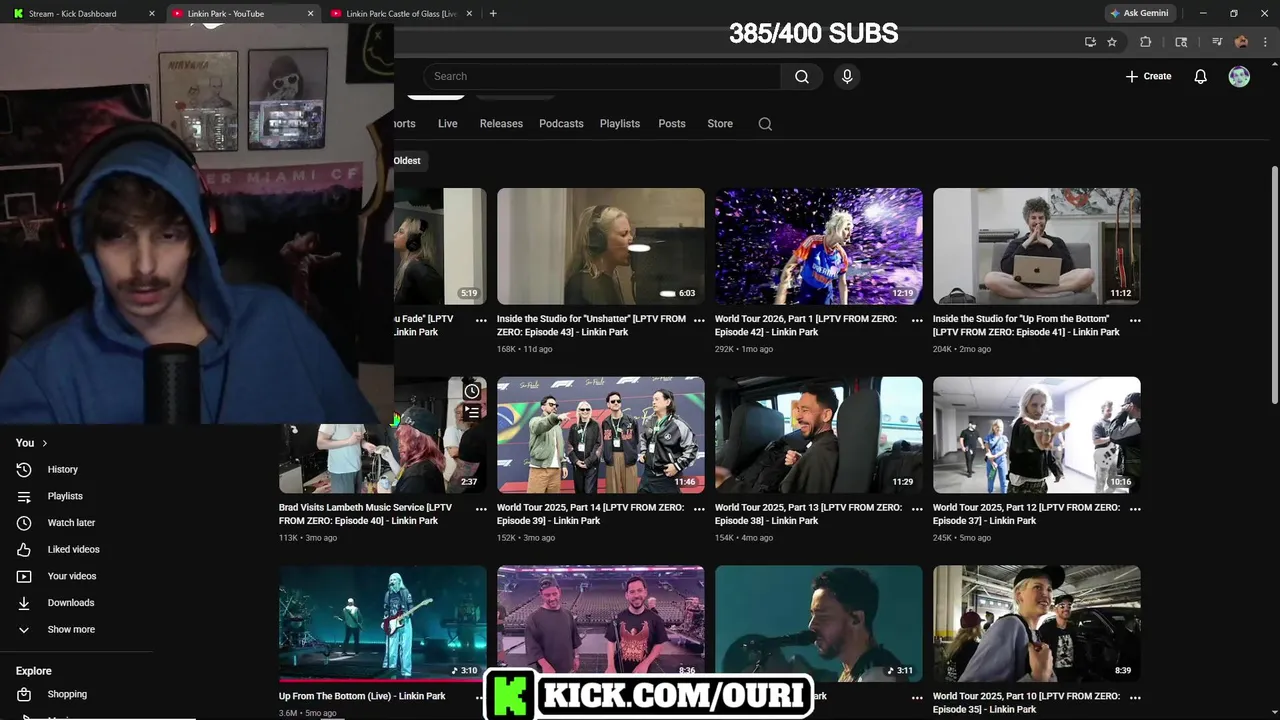Open browser media controls icon

pos(1217,42)
